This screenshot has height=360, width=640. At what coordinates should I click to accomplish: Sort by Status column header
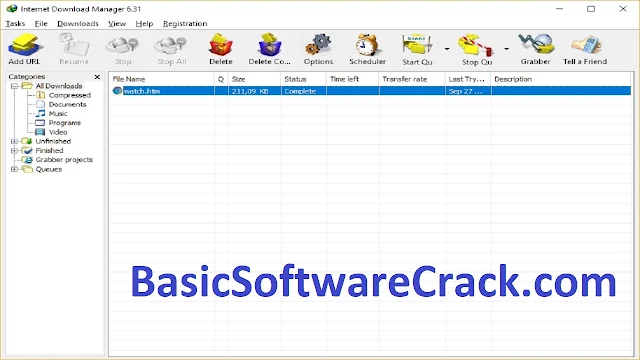click(x=303, y=79)
